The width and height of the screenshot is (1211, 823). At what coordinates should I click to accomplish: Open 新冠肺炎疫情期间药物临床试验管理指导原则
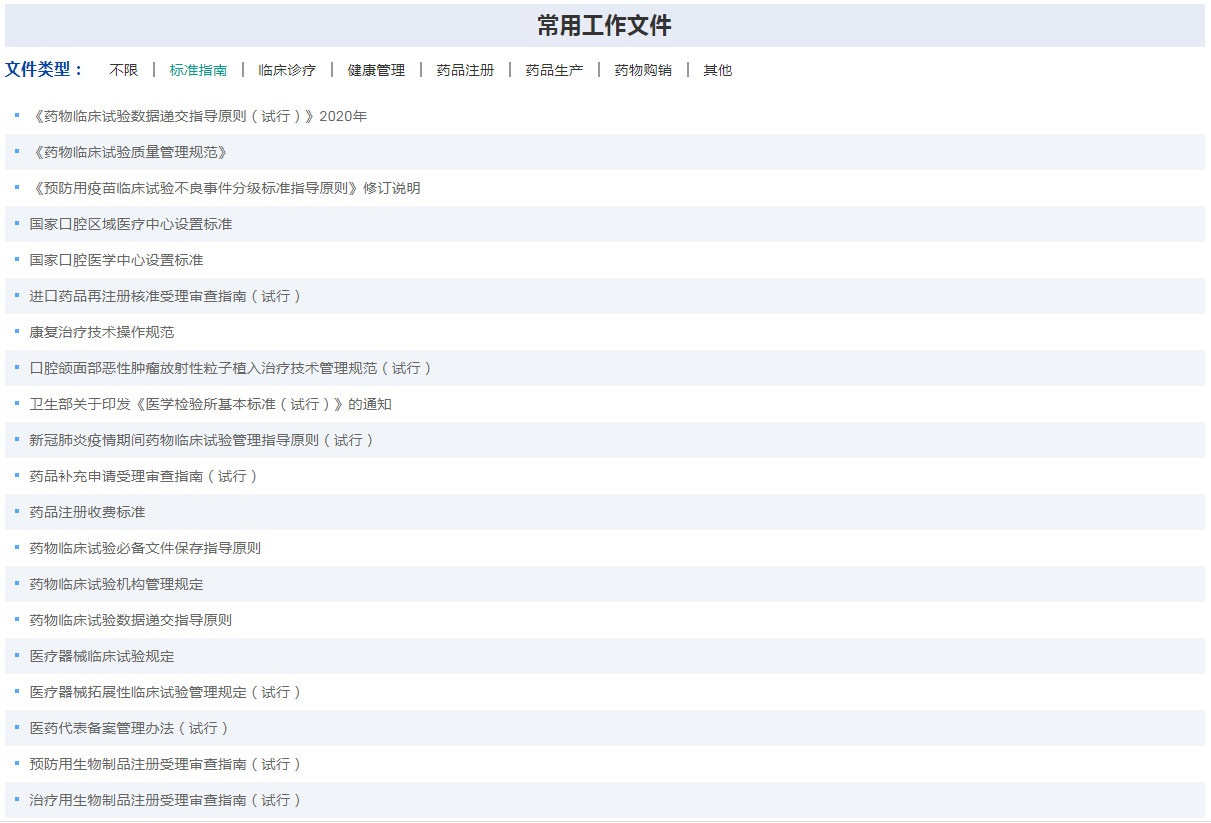click(x=201, y=440)
